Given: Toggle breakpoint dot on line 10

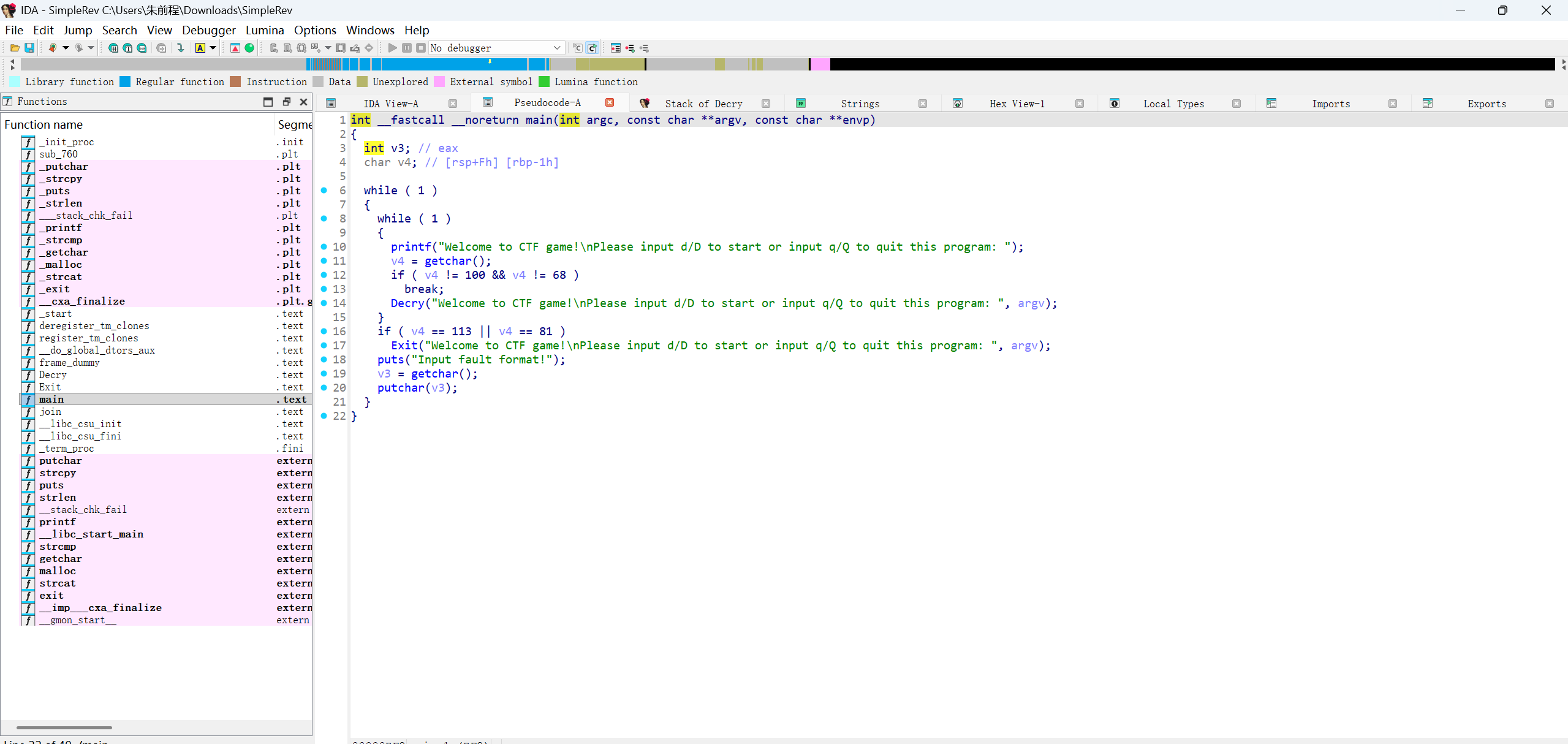Looking at the screenshot, I should click(x=324, y=246).
